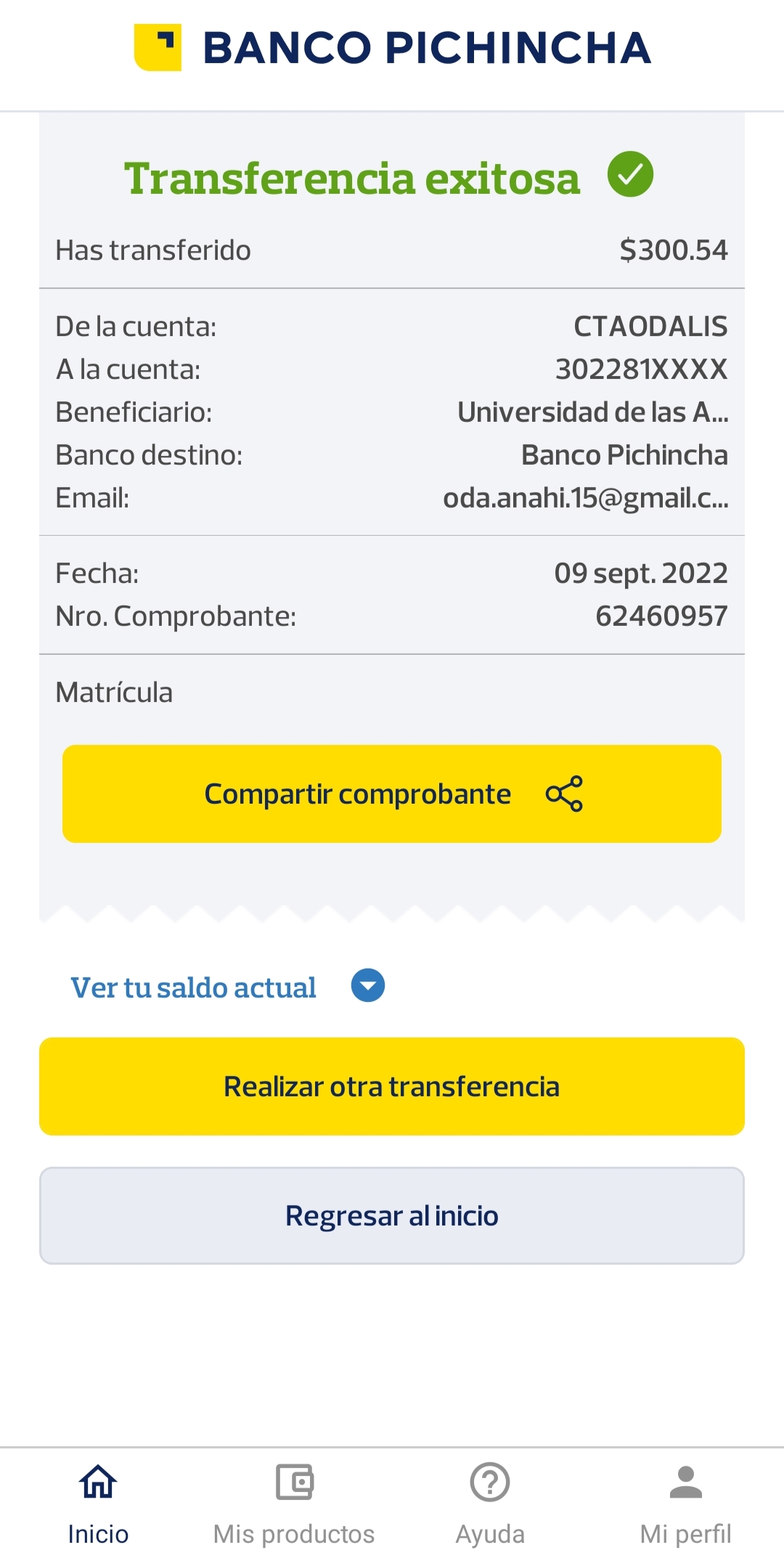Tap the share icon on Compartir comprobante
784x1561 pixels.
point(564,794)
